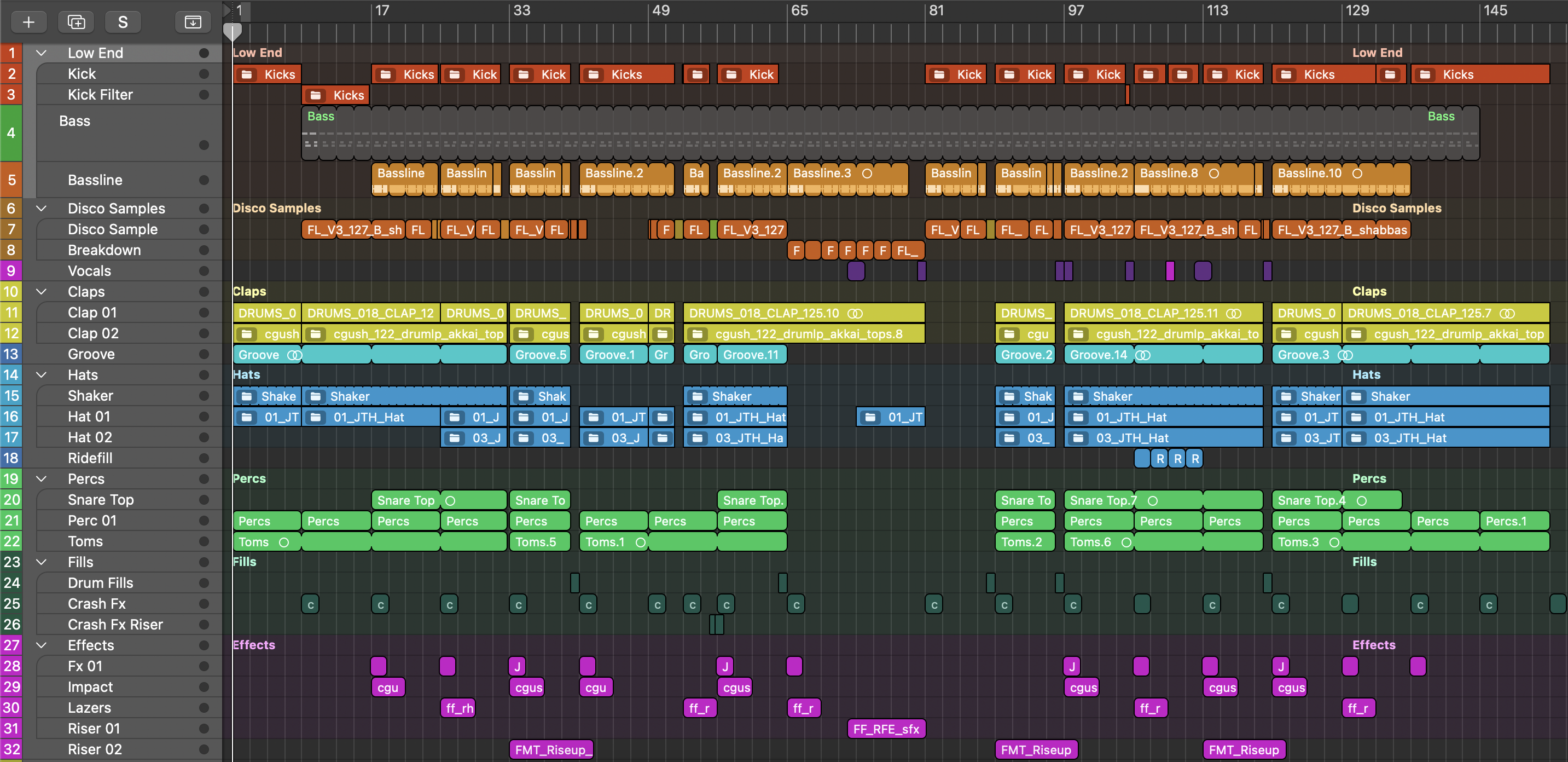Collapse the Claps track stack
Screen dimensions: 1568x762
42,292
